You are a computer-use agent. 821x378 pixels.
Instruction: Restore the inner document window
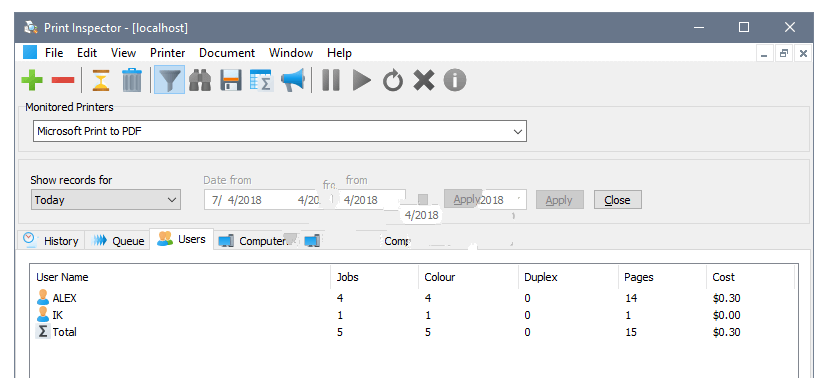(x=784, y=53)
